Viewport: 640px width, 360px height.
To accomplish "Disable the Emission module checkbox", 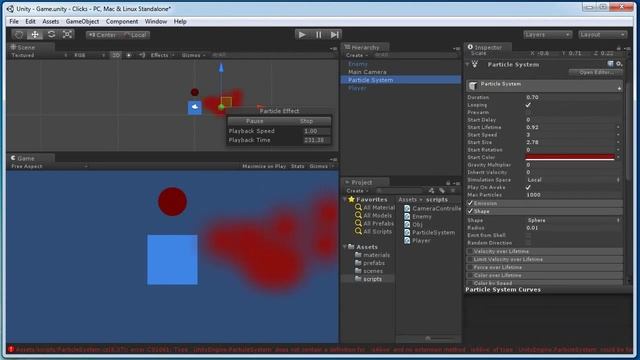I will pyautogui.click(x=470, y=203).
